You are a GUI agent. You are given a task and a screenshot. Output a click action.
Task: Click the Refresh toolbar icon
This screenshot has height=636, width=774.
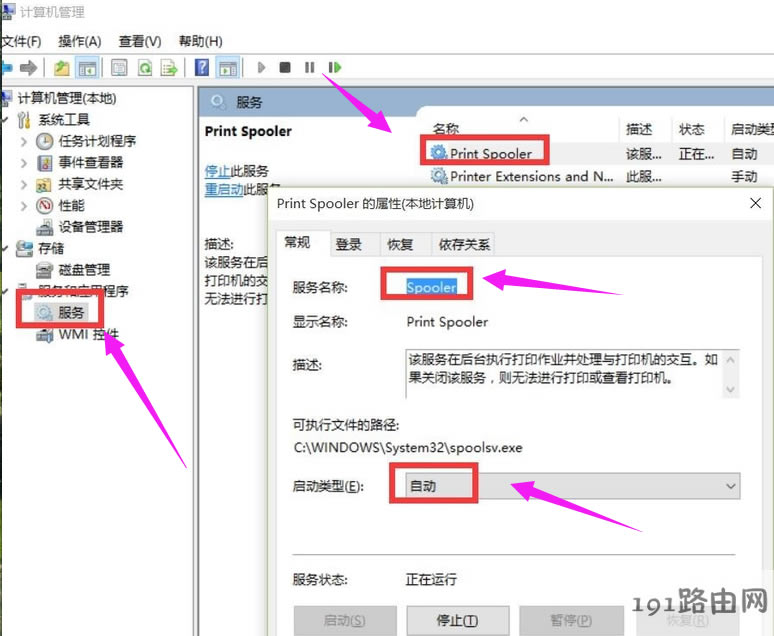[x=145, y=68]
